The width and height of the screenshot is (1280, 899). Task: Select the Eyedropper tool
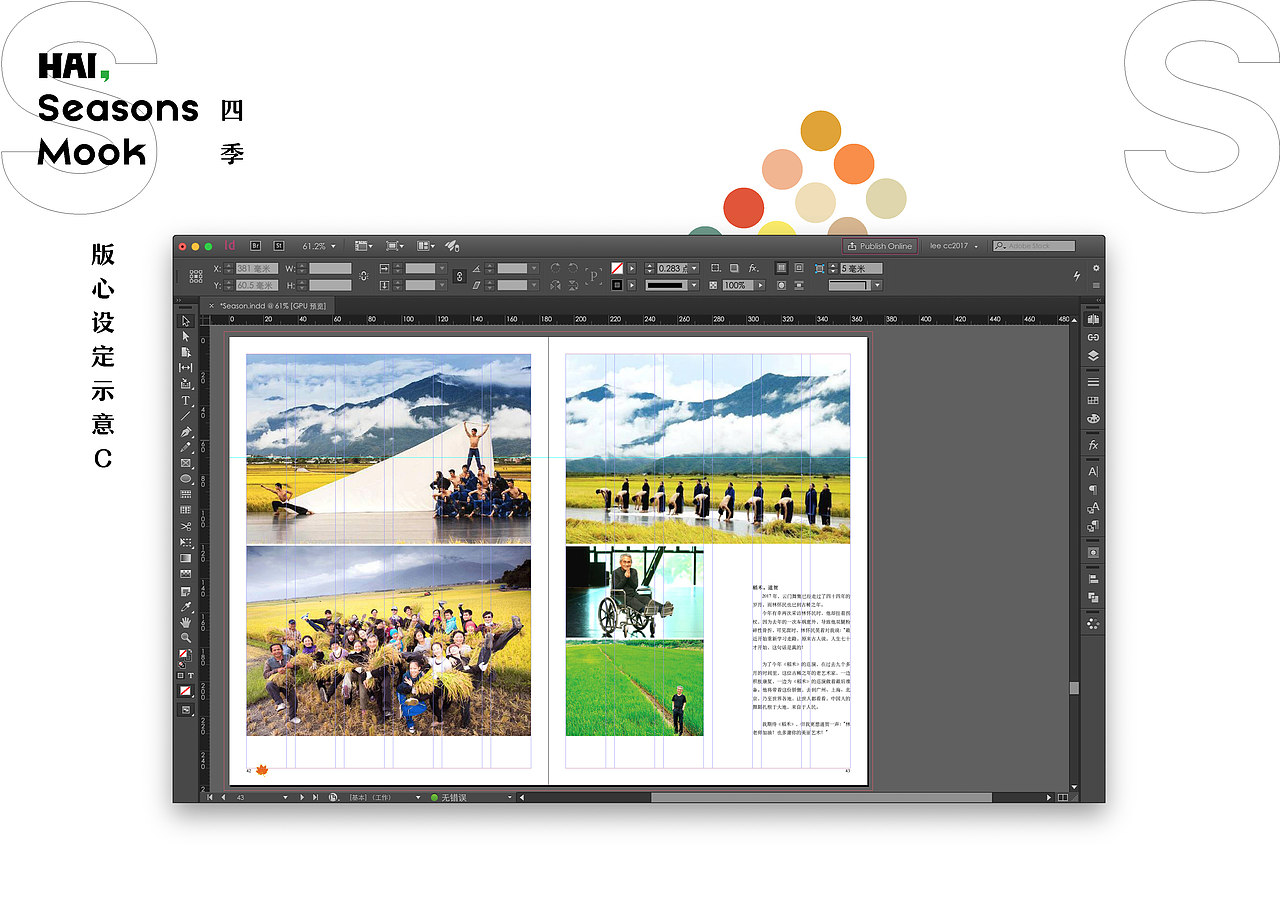(x=186, y=607)
